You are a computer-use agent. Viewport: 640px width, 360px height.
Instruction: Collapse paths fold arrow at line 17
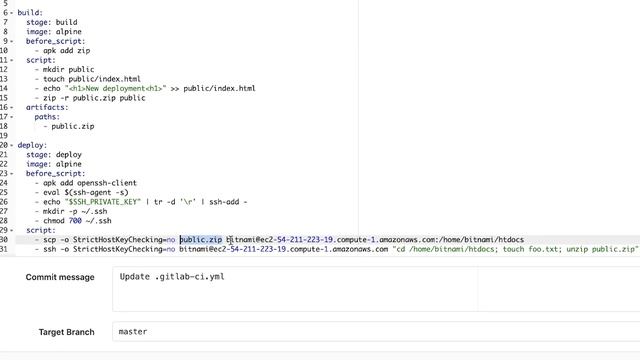point(11,117)
